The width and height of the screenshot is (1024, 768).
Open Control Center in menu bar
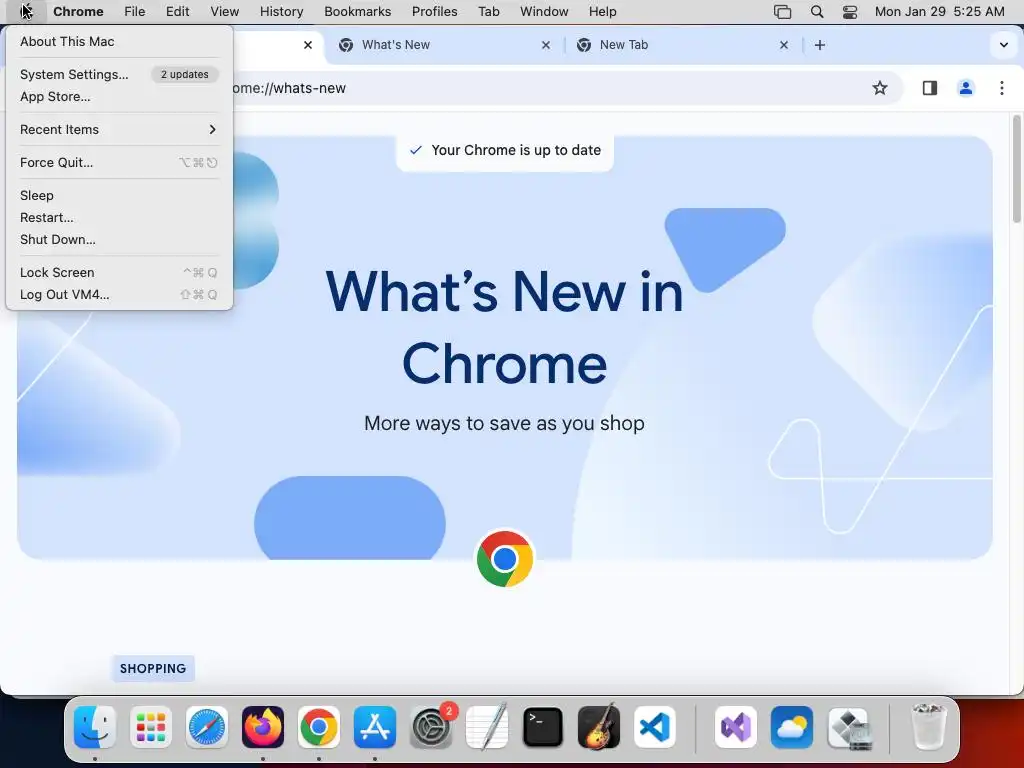pyautogui.click(x=850, y=12)
